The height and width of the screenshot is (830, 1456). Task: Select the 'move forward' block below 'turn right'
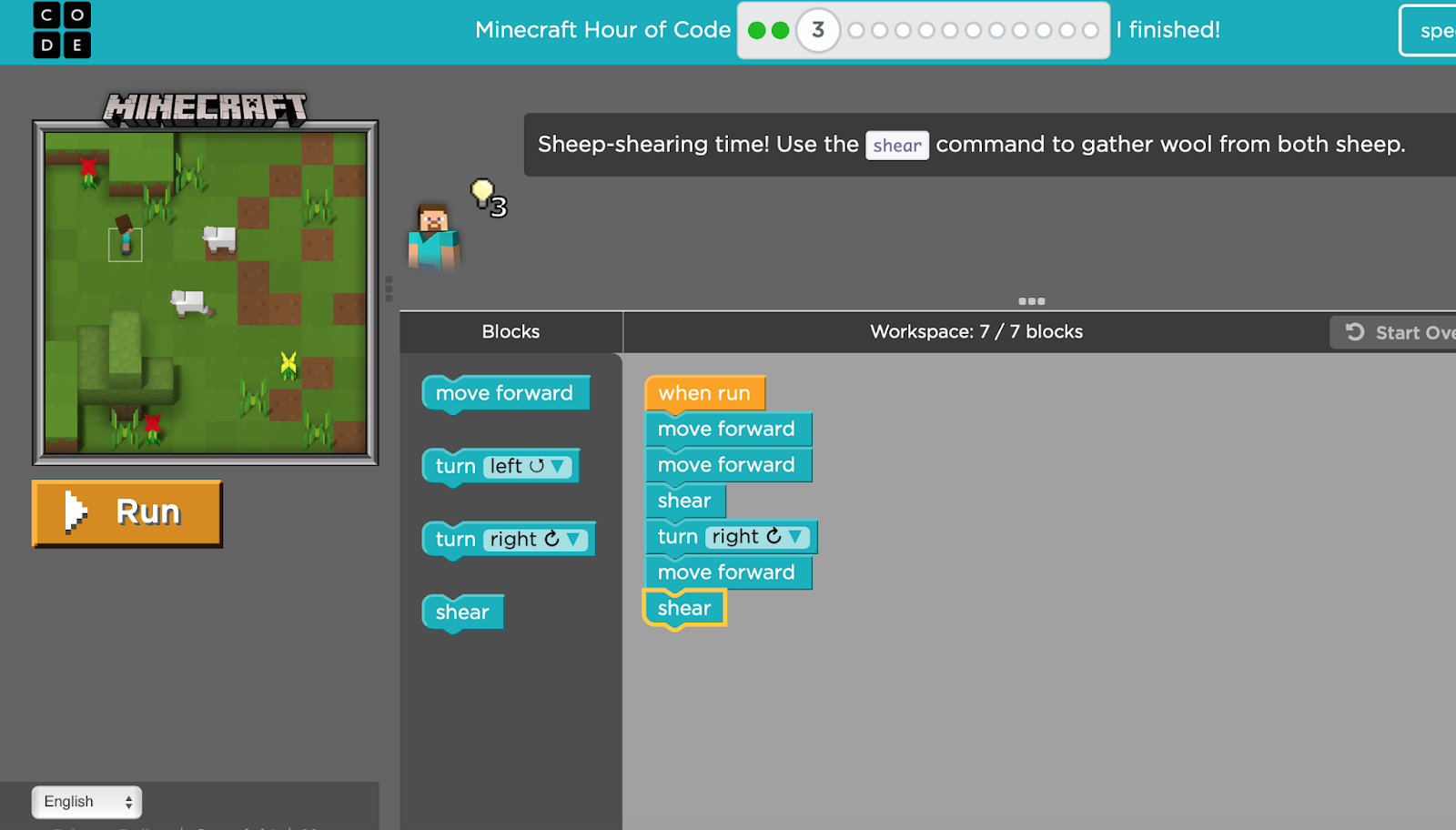click(727, 572)
